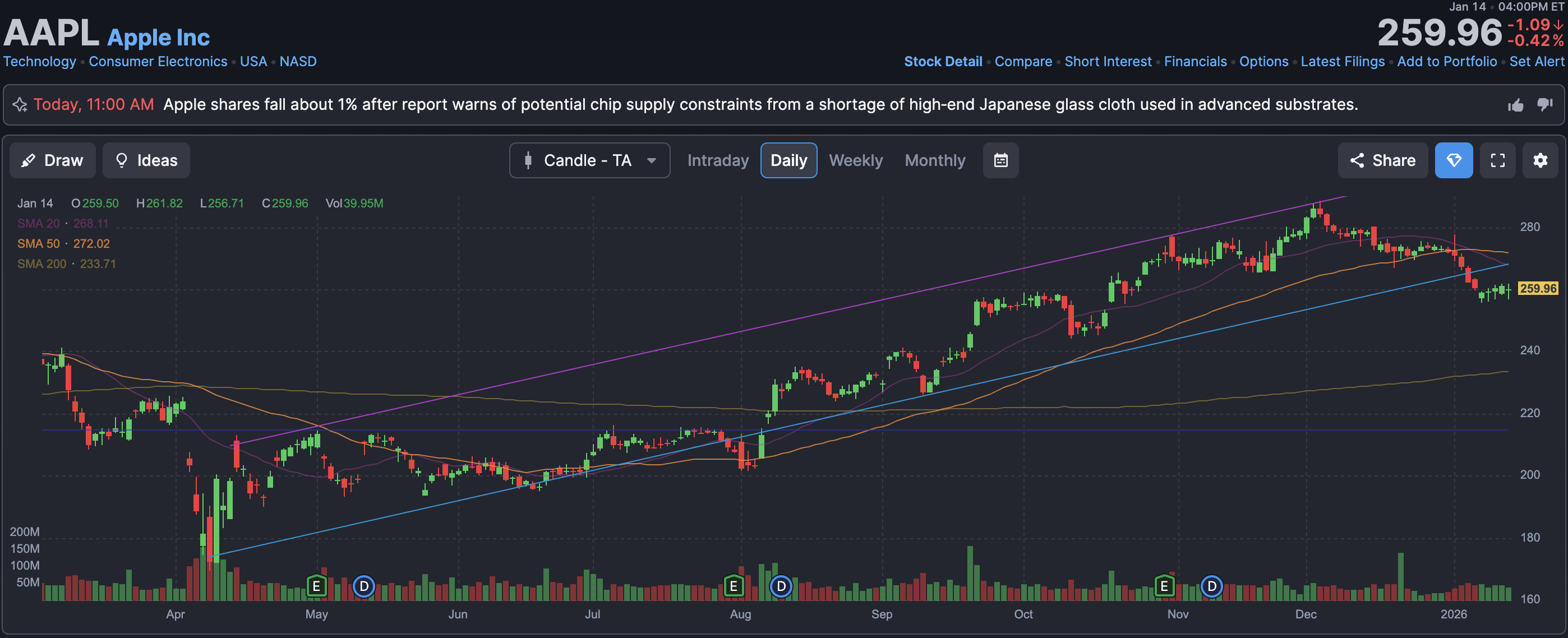The width and height of the screenshot is (1568, 638).
Task: Click the August earnings E marker
Action: [x=734, y=586]
